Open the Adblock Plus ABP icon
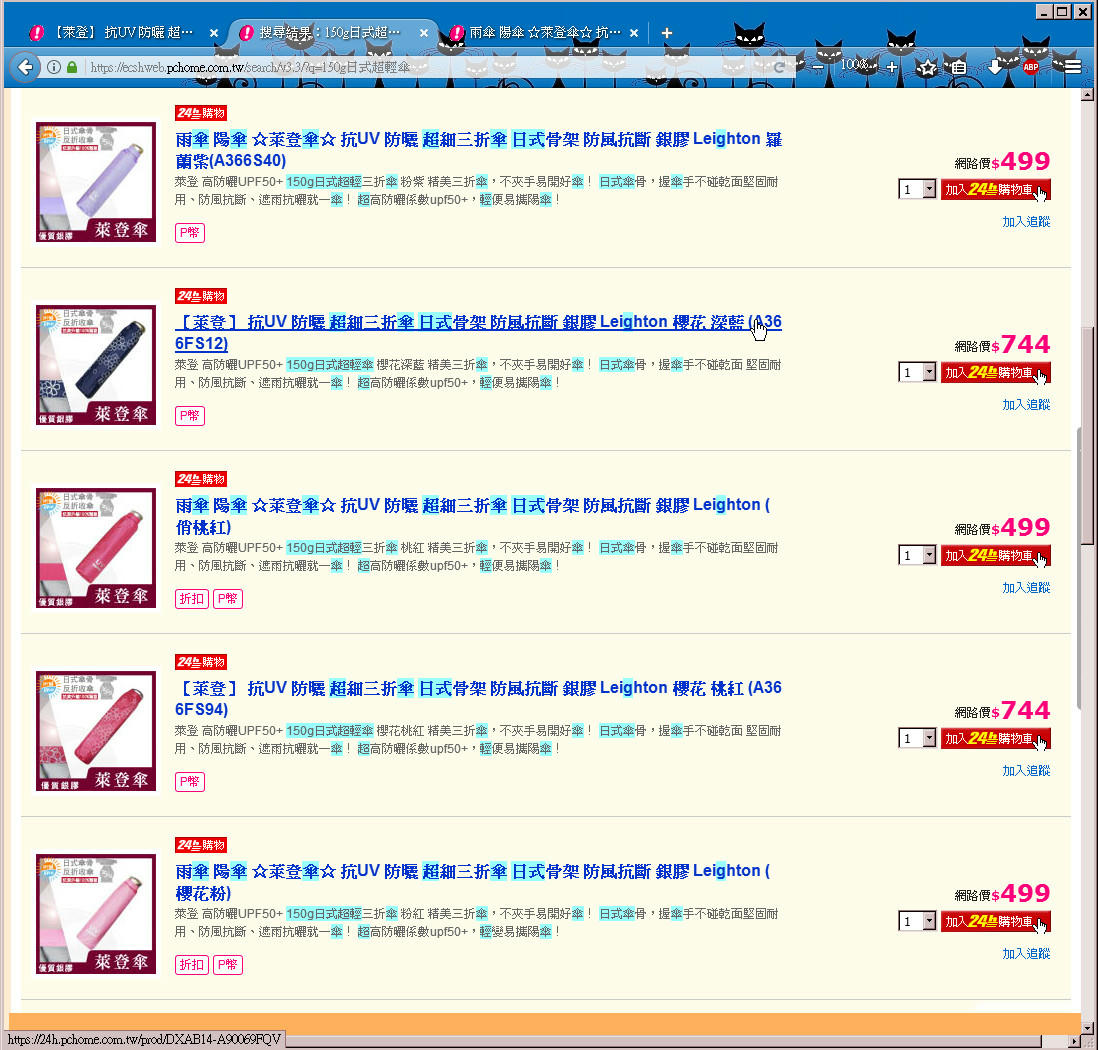This screenshot has height=1050, width=1098. click(1031, 67)
